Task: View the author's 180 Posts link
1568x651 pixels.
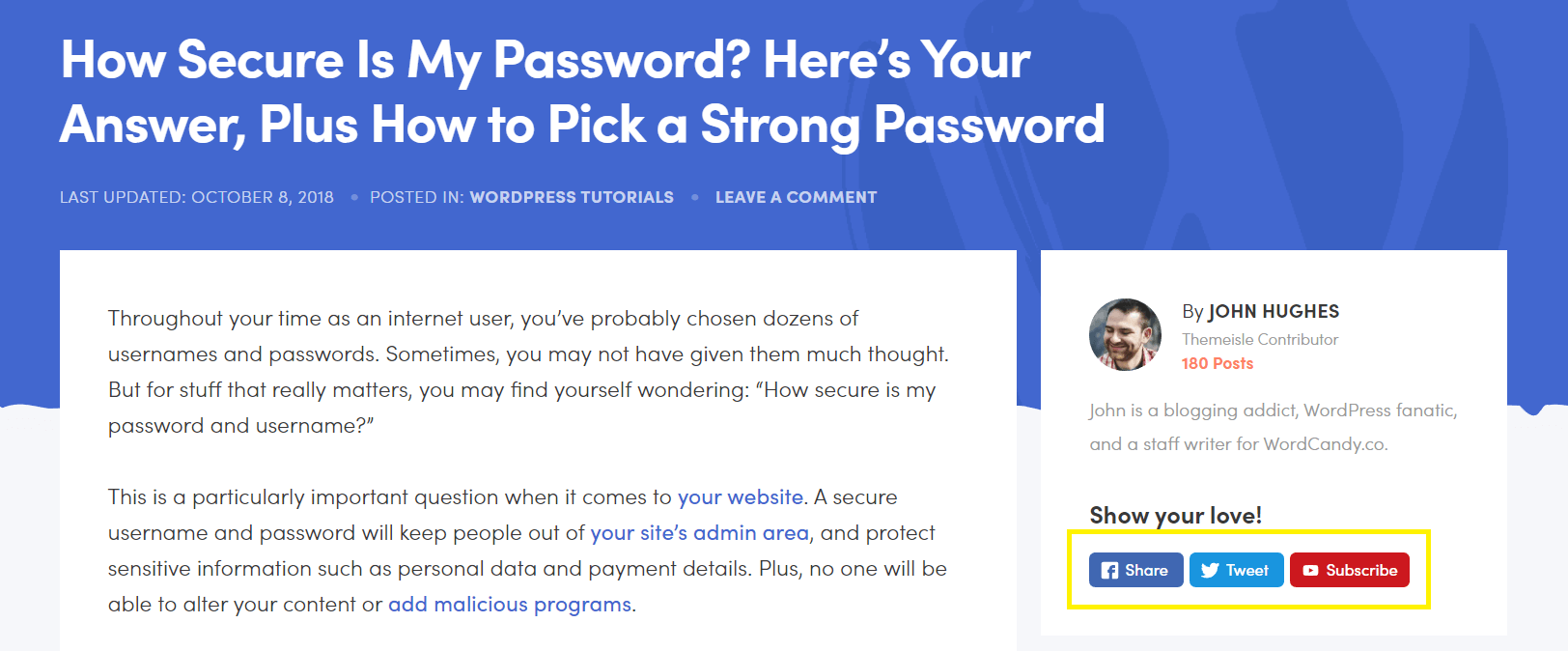Action: 1218,364
